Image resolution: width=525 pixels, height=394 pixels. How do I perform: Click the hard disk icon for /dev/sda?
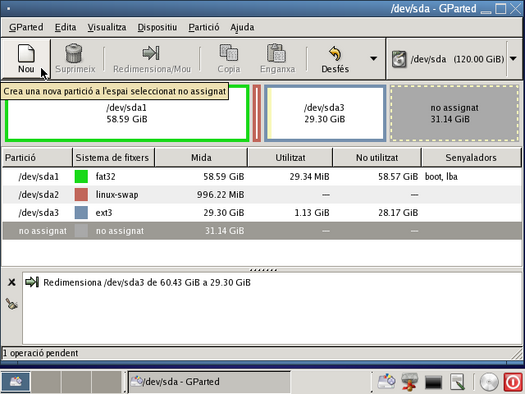coord(399,59)
